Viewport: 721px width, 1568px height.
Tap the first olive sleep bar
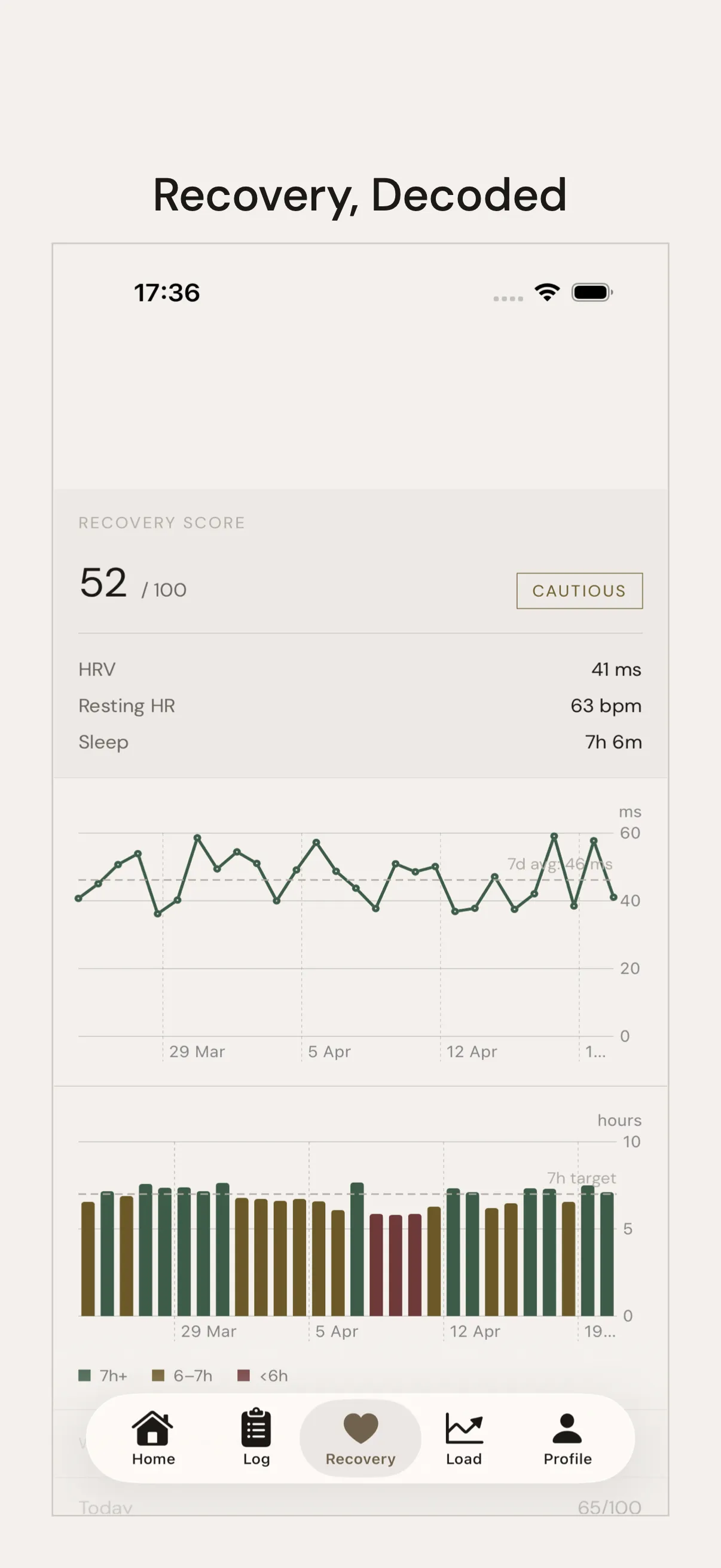88,1259
